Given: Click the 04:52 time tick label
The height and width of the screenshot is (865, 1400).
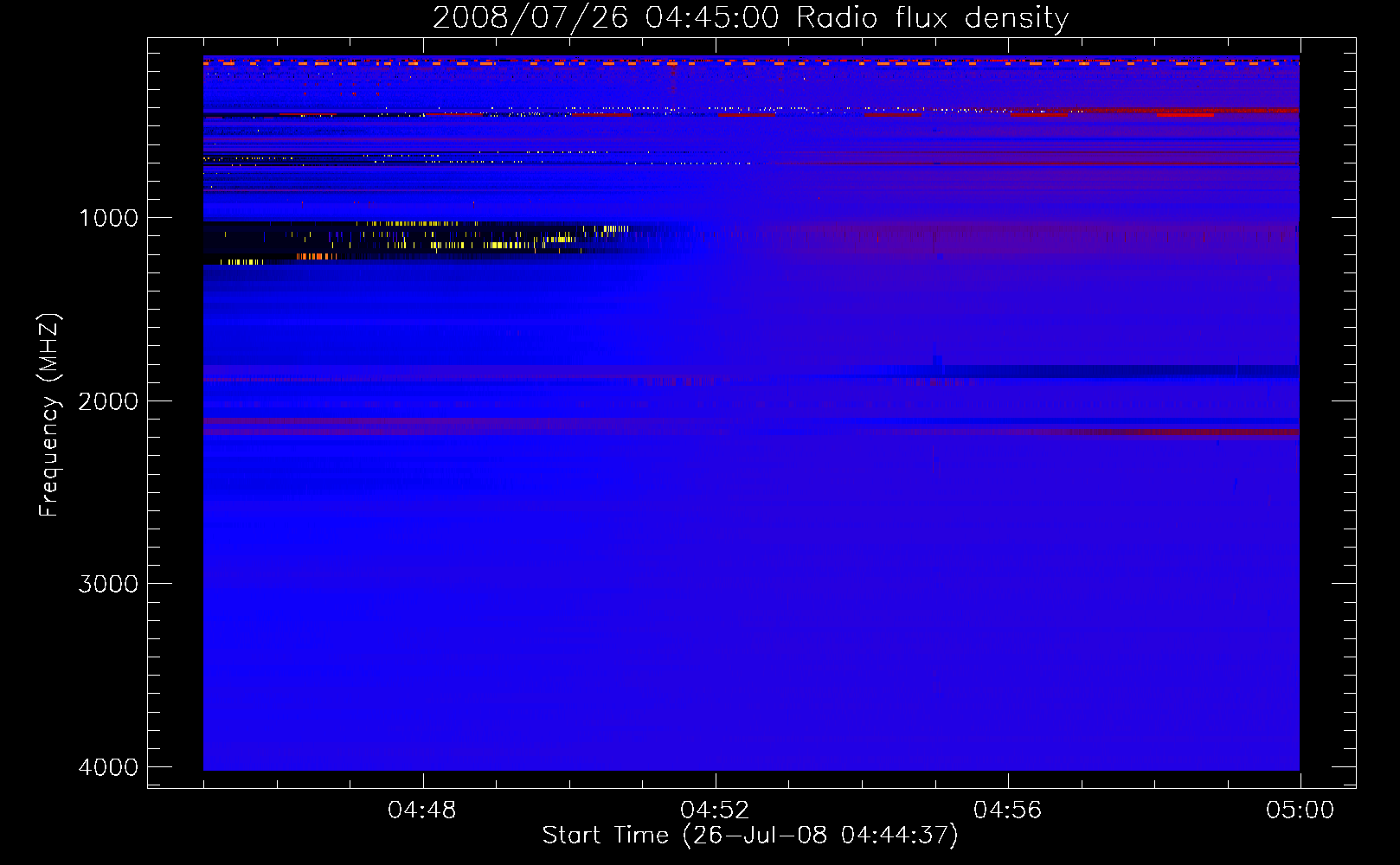Looking at the screenshot, I should [x=715, y=811].
